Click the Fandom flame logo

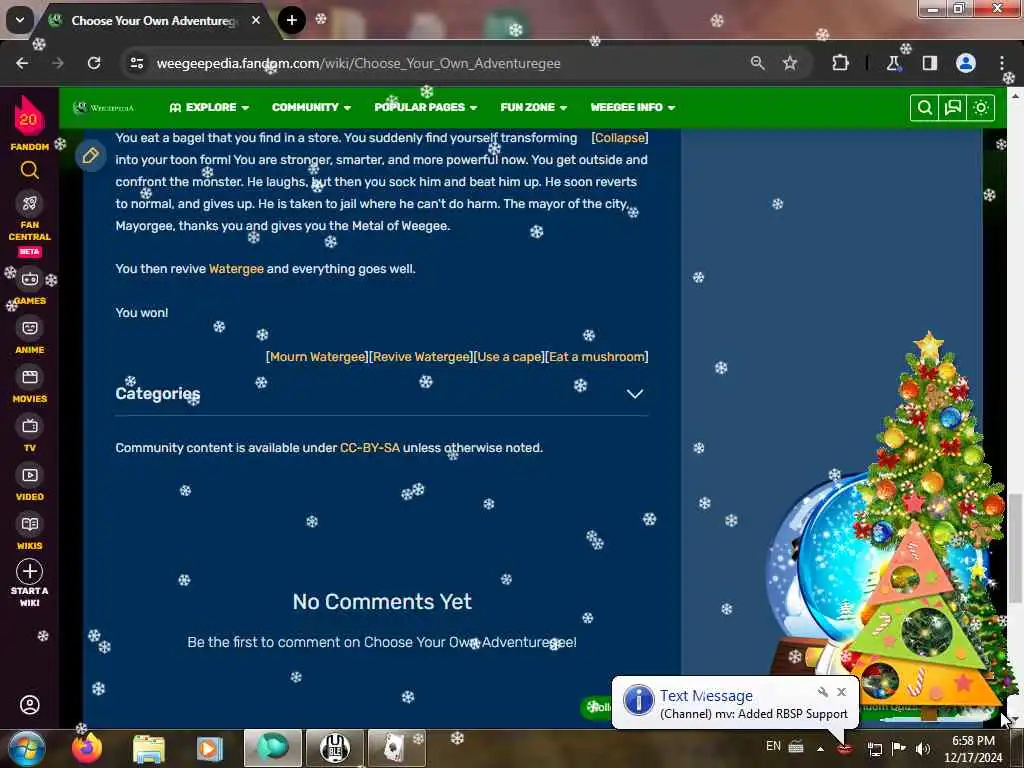pos(29,116)
